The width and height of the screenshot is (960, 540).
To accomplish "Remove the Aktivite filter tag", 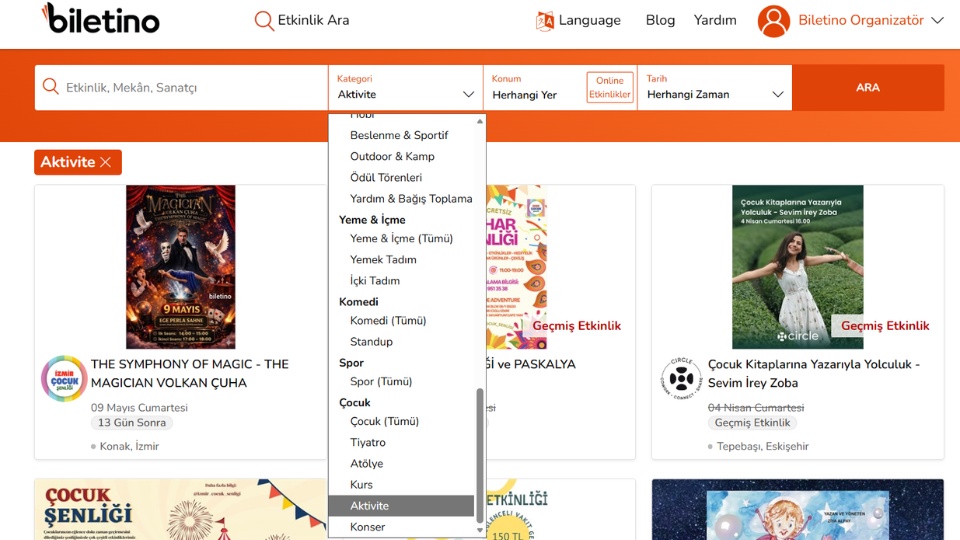I will 105,162.
